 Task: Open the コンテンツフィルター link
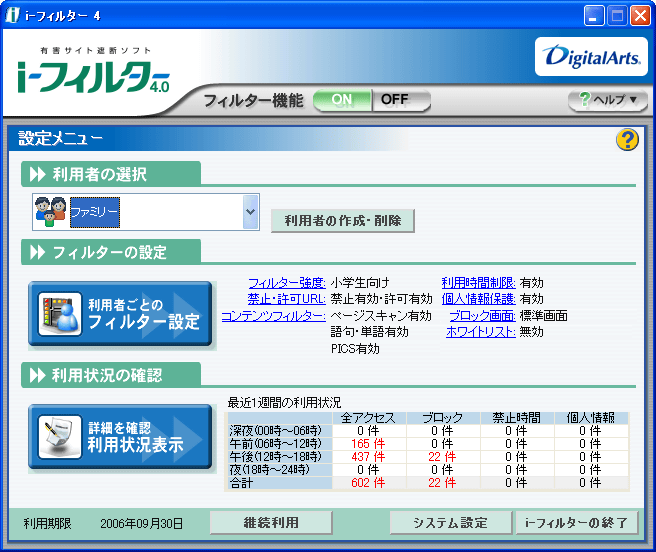click(274, 316)
